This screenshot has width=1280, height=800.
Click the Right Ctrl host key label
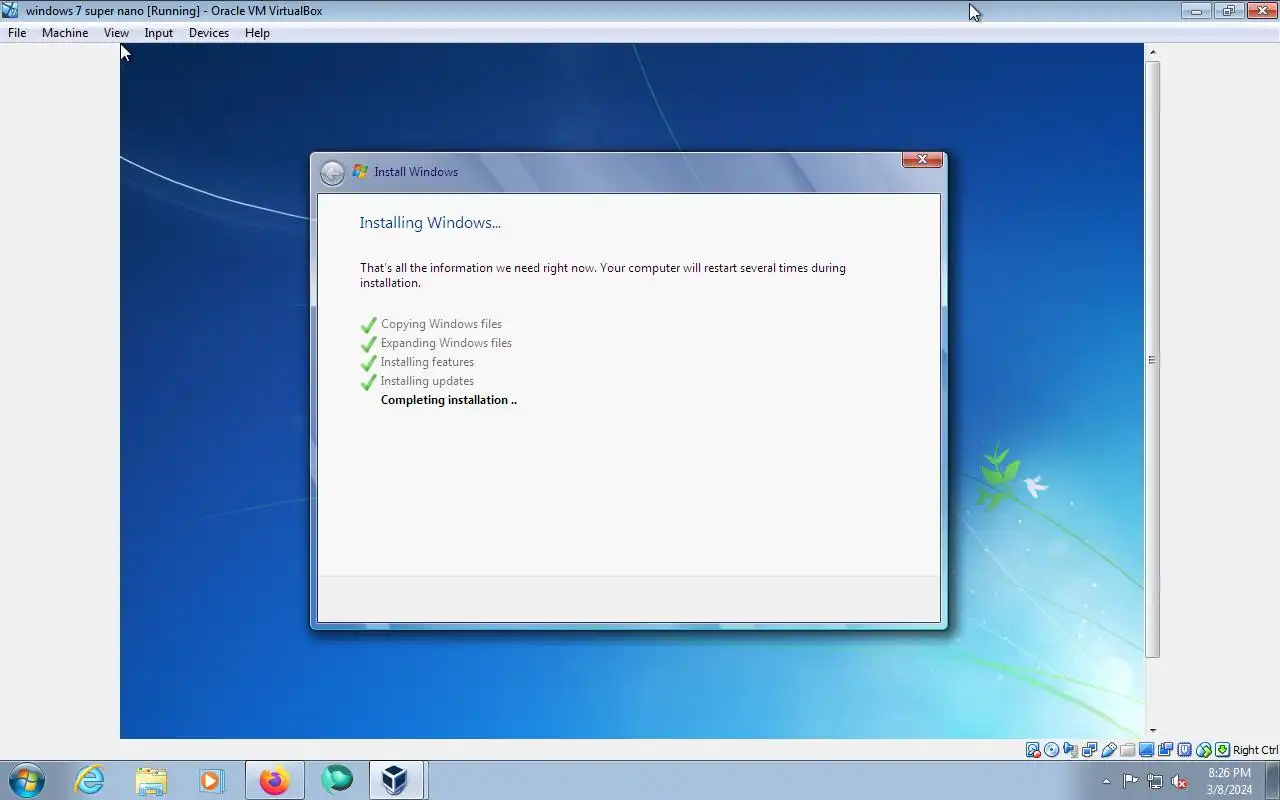1255,750
